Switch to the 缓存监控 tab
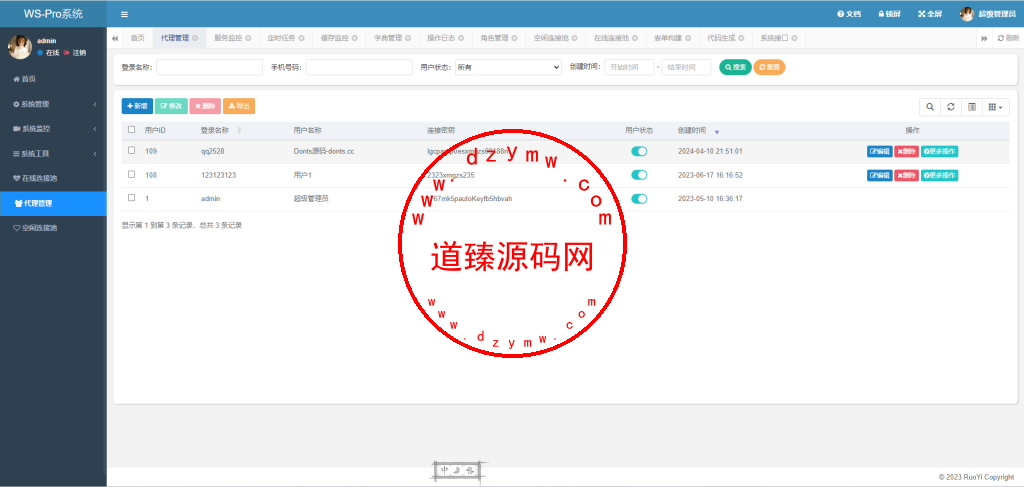 click(x=334, y=38)
